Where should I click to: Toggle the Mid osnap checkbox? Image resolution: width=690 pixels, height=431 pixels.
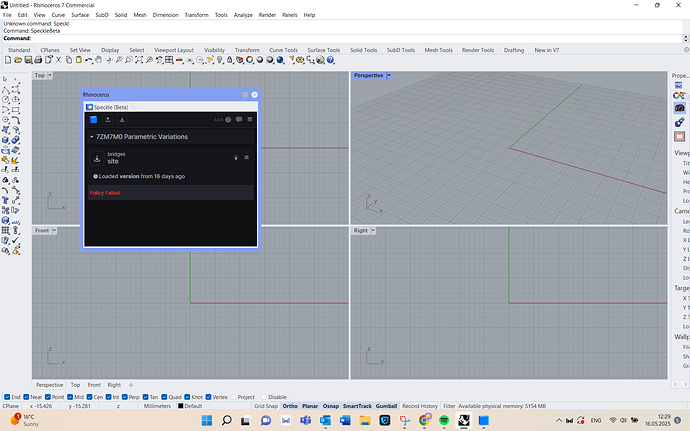point(70,397)
